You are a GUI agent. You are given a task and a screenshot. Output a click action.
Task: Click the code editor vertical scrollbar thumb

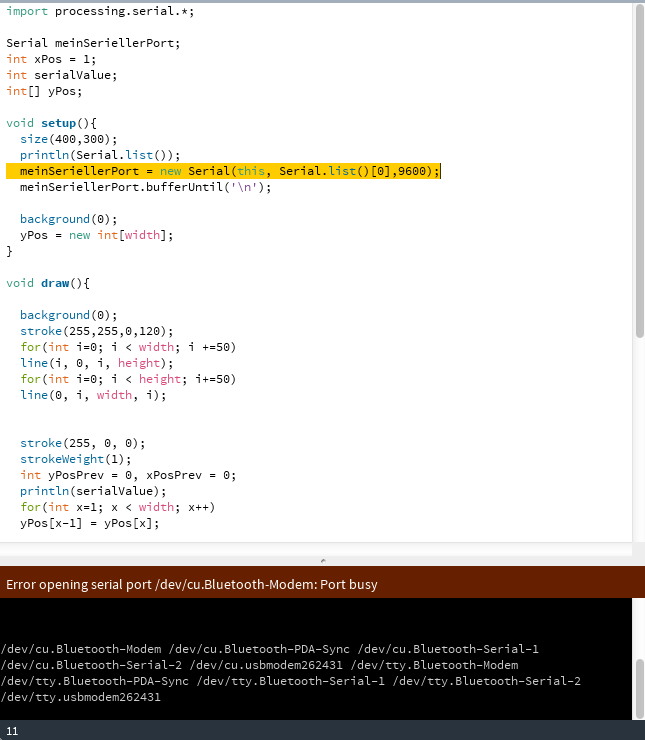click(x=639, y=171)
